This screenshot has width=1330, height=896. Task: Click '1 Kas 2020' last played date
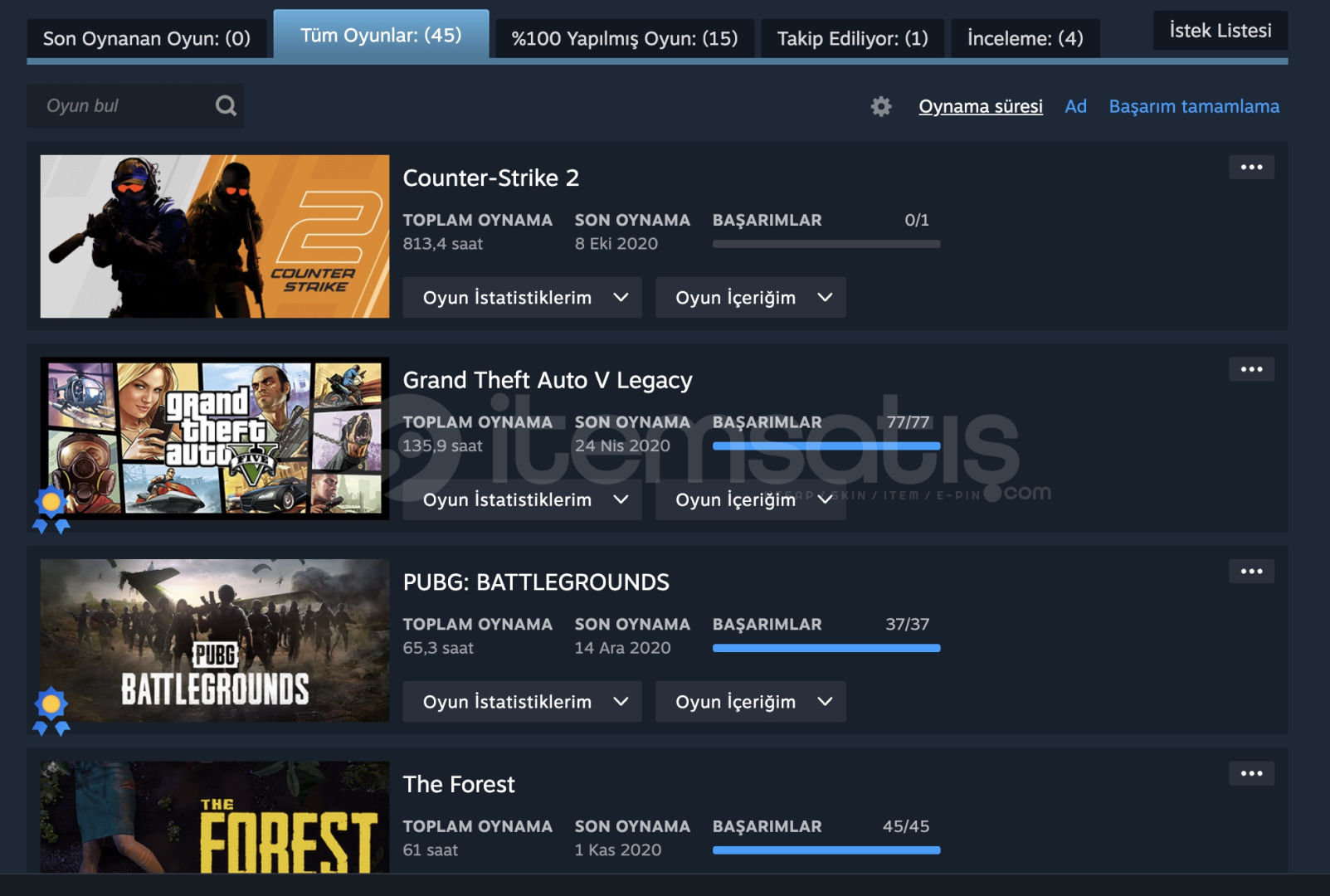[618, 850]
